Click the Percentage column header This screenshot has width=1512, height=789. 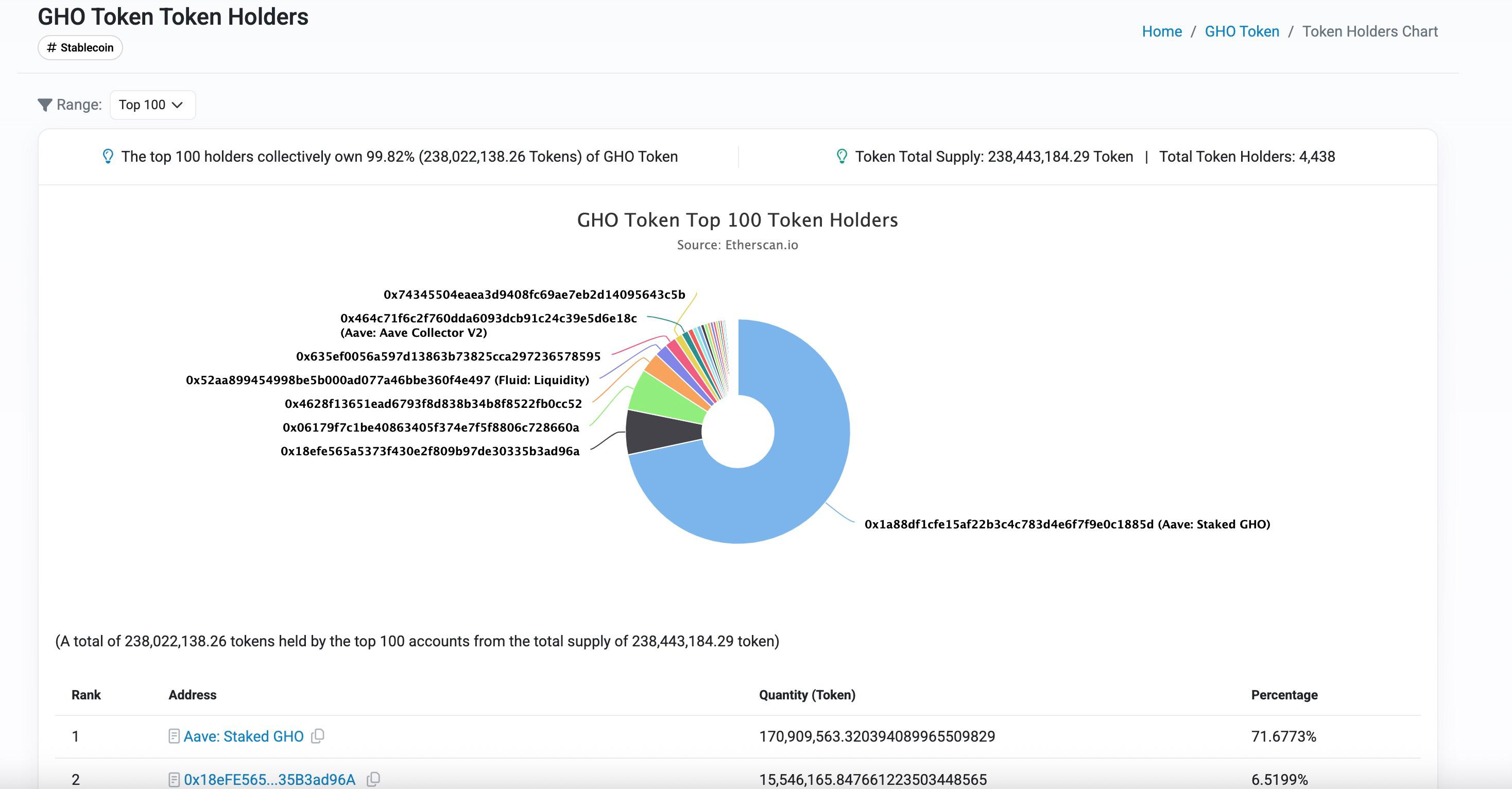1284,695
